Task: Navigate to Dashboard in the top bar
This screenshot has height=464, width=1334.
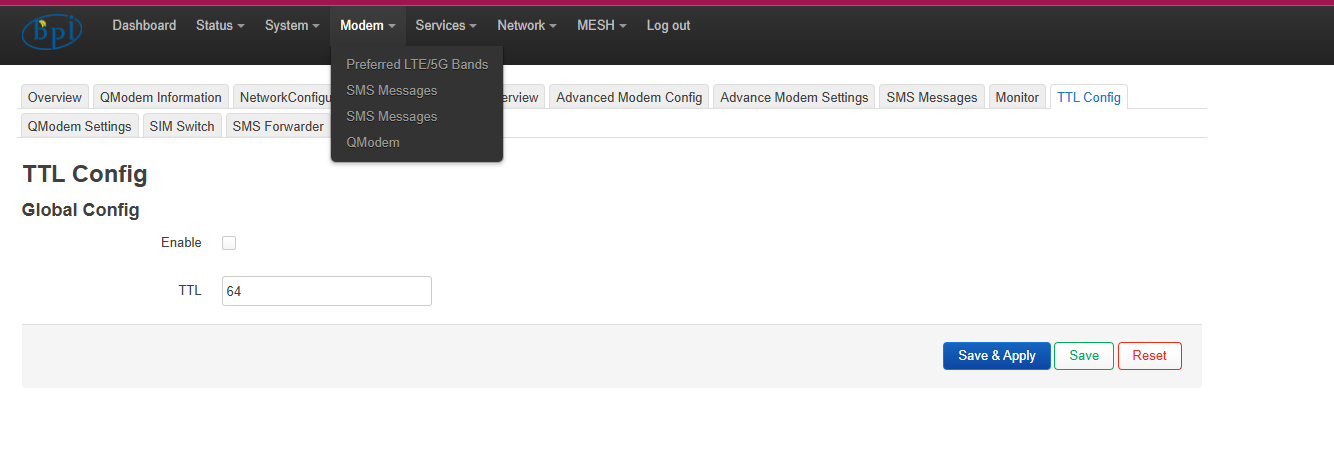Action: coord(144,26)
